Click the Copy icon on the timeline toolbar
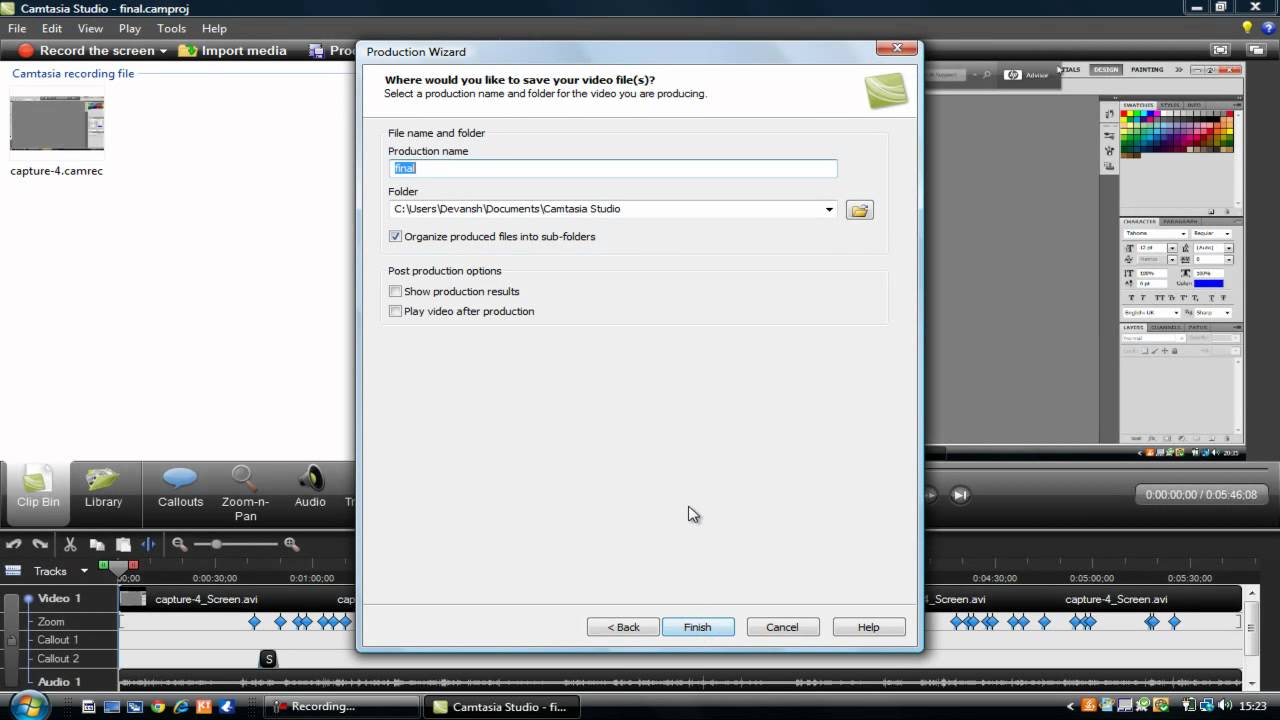The image size is (1280, 720). point(97,544)
